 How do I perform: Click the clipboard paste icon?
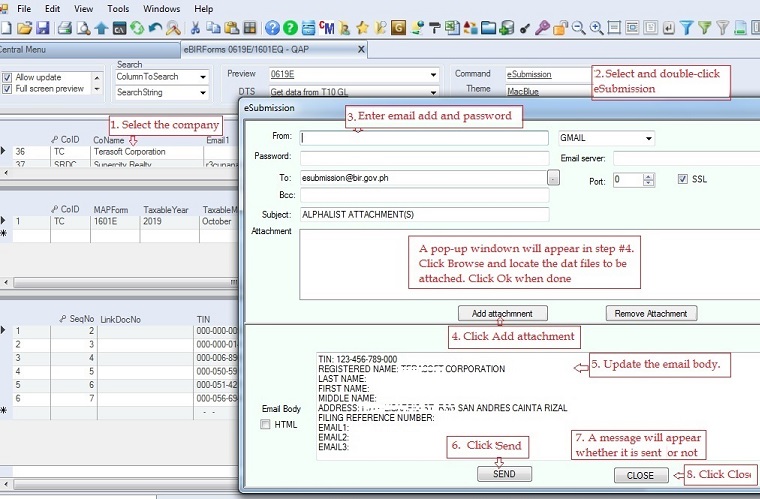click(232, 28)
